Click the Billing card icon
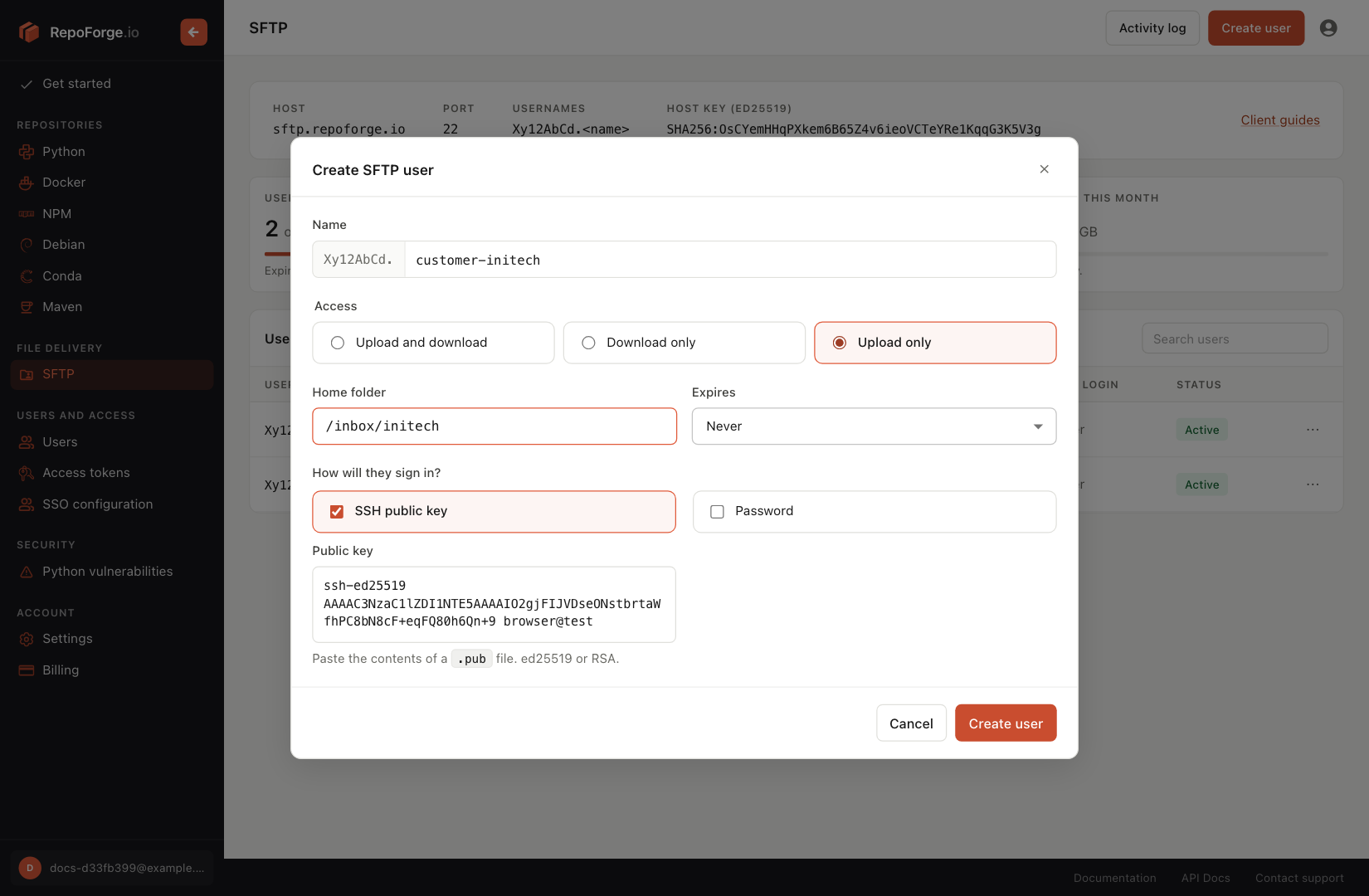The height and width of the screenshot is (896, 1369). pyautogui.click(x=27, y=670)
